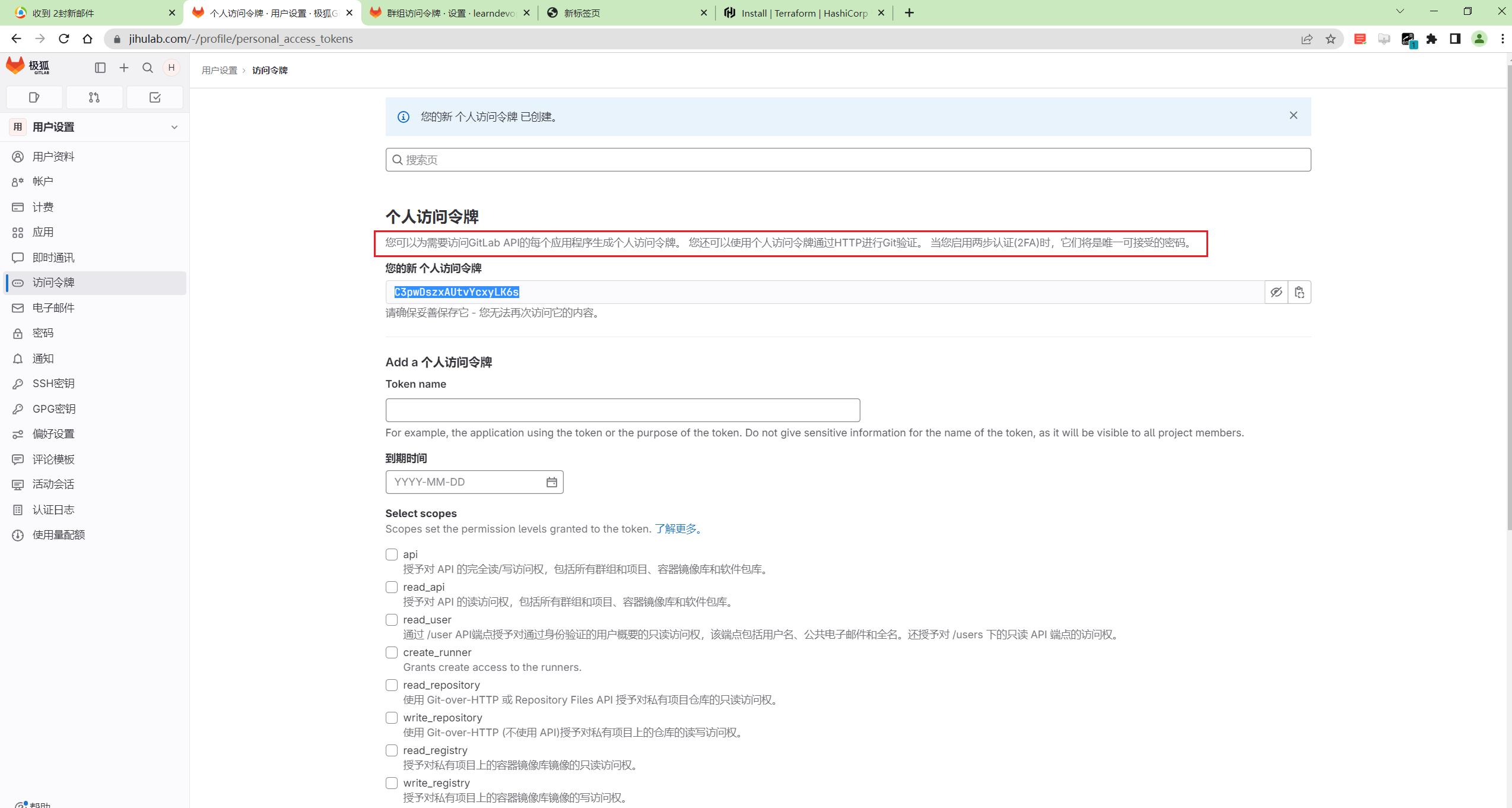Open 偏好设置 in the sidebar
This screenshot has width=1512, height=808.
[95, 434]
